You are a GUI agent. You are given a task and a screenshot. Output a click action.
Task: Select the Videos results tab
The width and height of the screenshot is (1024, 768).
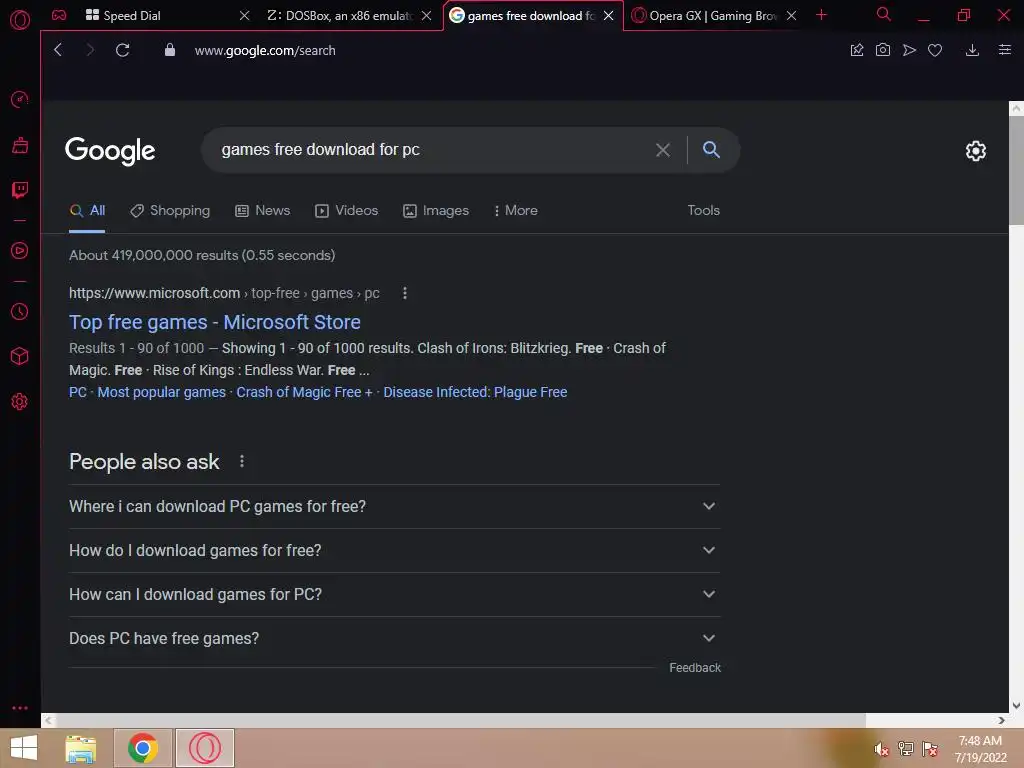(x=347, y=210)
